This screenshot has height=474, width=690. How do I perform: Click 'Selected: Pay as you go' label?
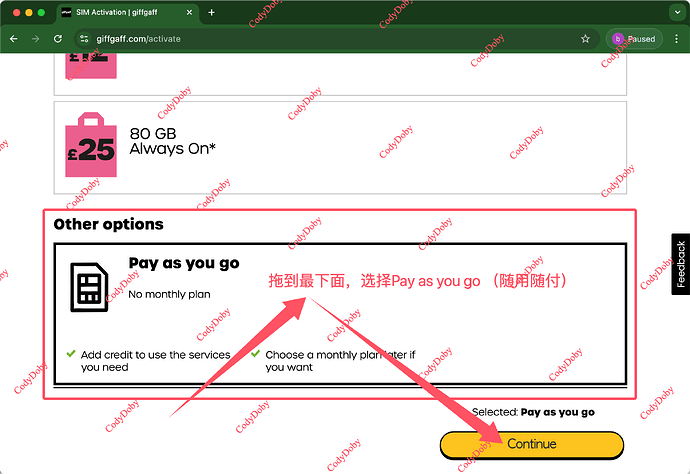click(533, 412)
